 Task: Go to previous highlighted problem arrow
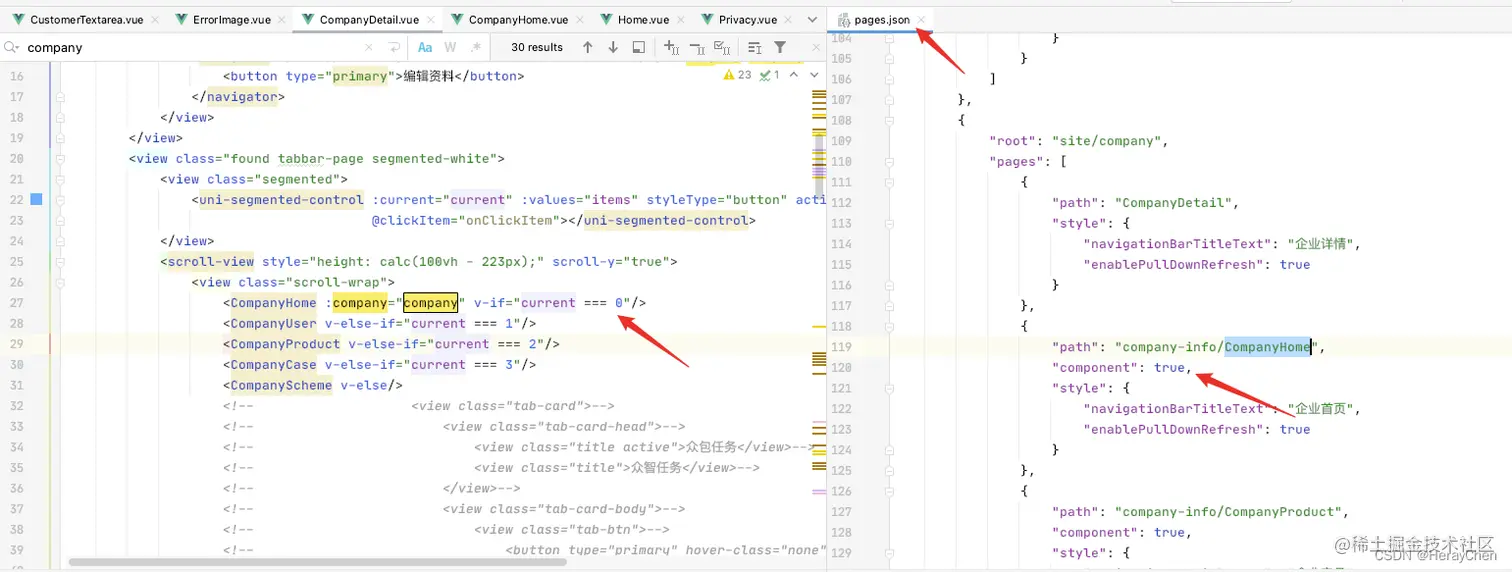(x=794, y=75)
